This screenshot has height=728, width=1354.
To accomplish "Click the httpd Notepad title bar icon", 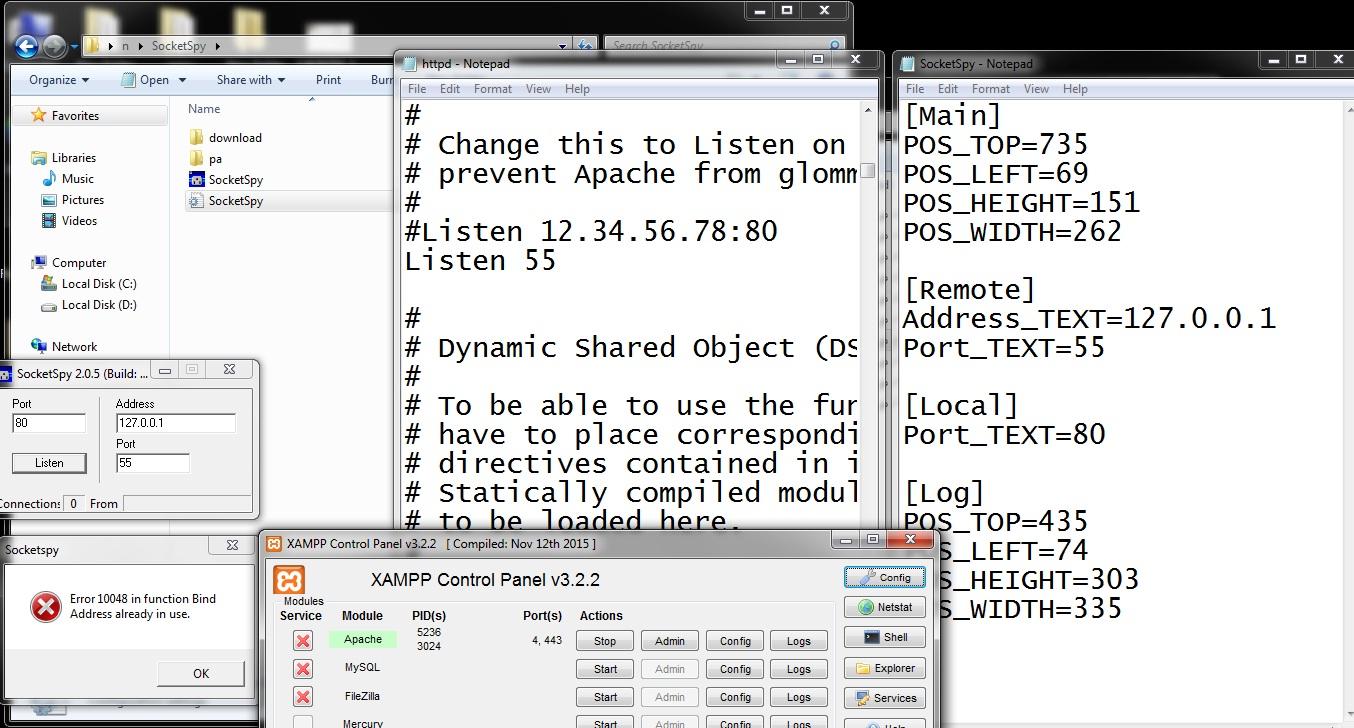I will pyautogui.click(x=409, y=64).
